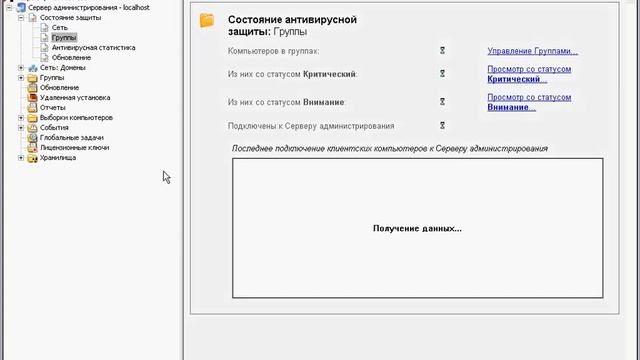Click the События icon
The width and height of the screenshot is (640, 360).
(33, 128)
